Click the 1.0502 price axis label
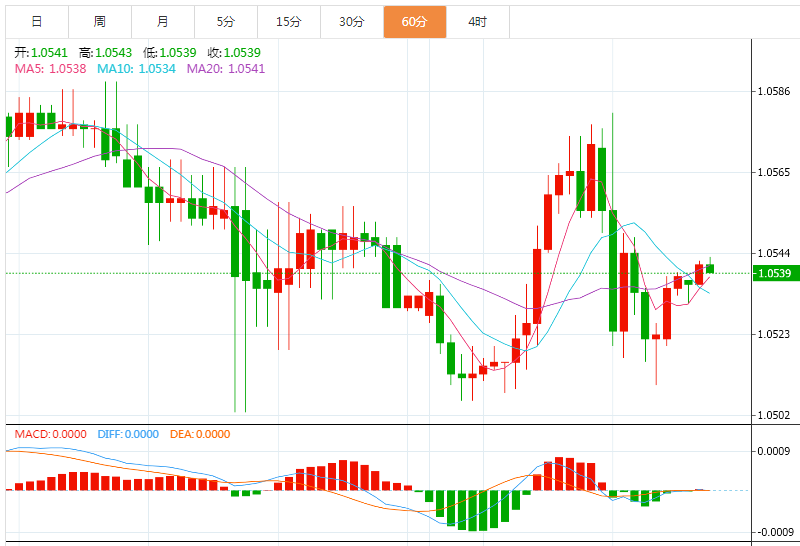The image size is (800, 546). pyautogui.click(x=773, y=415)
